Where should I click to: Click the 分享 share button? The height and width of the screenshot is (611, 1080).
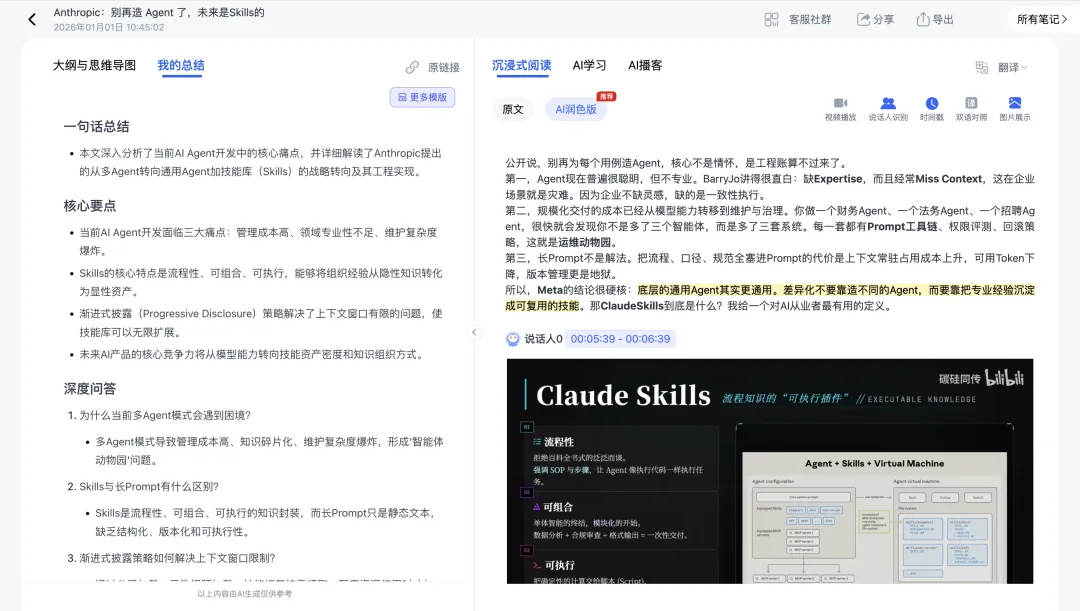click(875, 19)
